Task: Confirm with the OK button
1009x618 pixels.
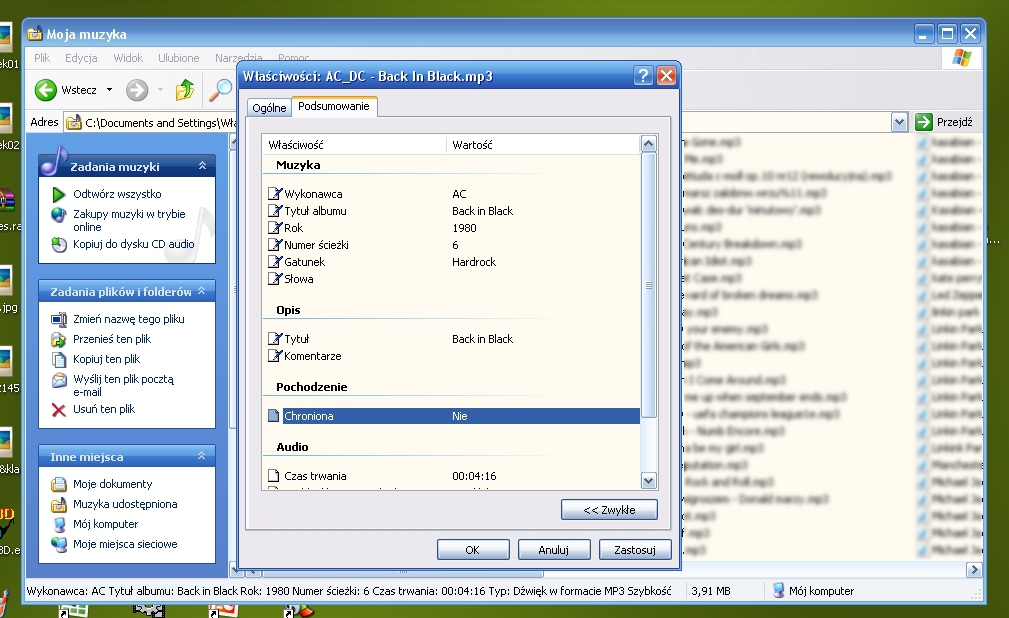Action: click(473, 550)
